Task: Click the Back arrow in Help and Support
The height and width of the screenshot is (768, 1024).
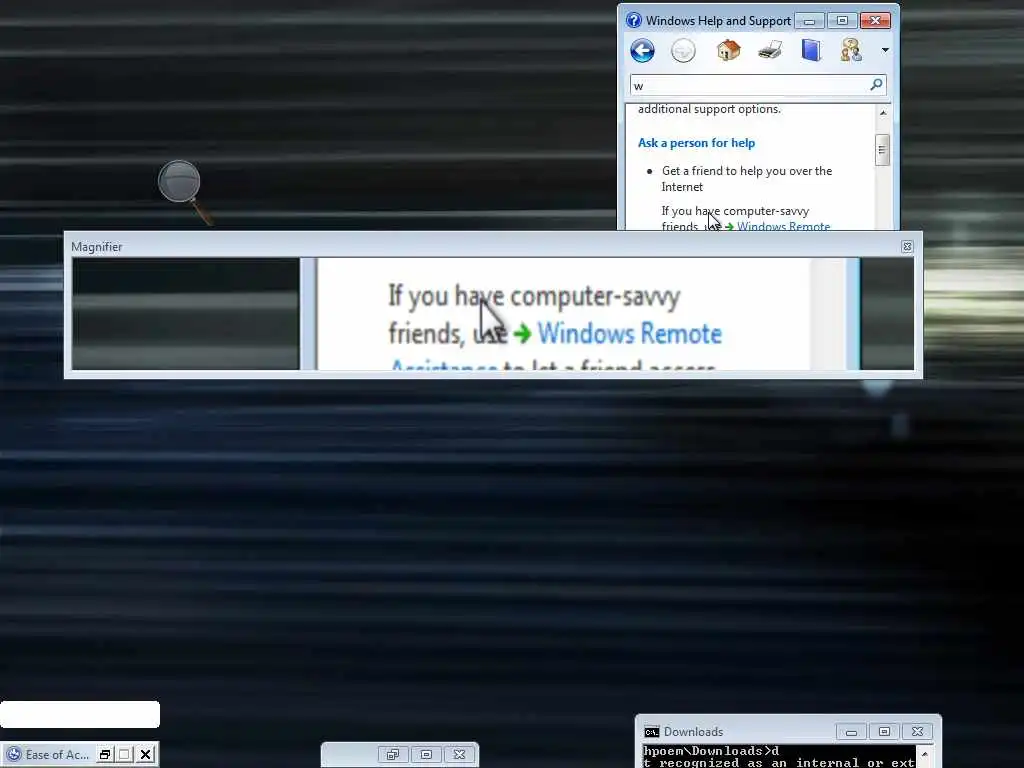Action: click(643, 50)
